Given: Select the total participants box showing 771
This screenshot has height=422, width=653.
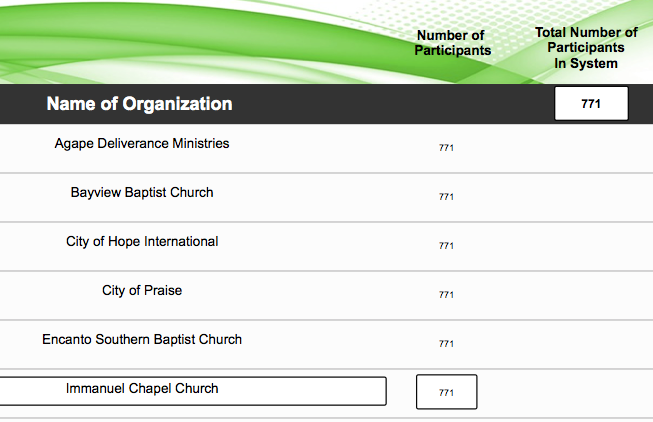Looking at the screenshot, I should [591, 104].
